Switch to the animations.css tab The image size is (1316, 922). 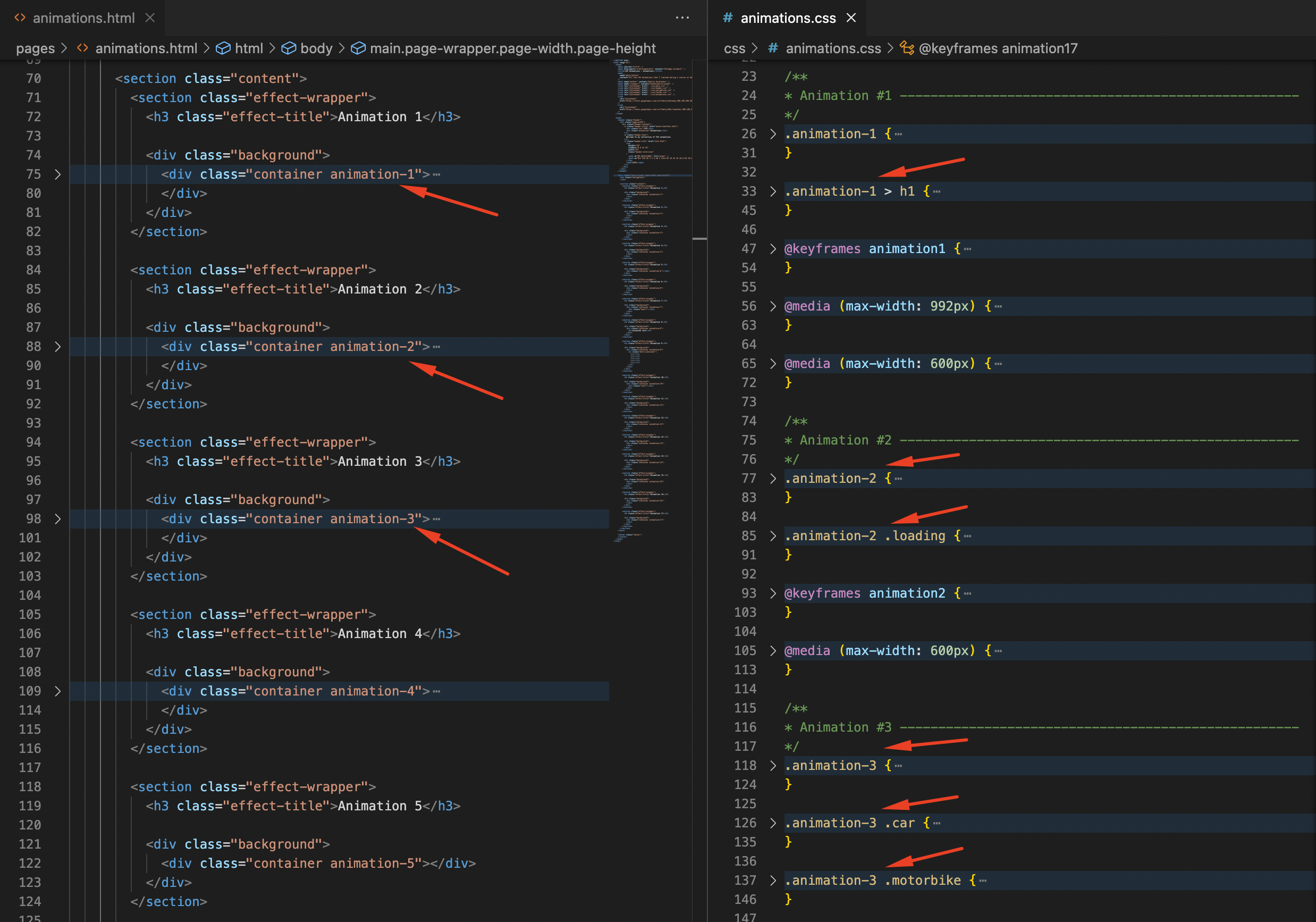788,18
